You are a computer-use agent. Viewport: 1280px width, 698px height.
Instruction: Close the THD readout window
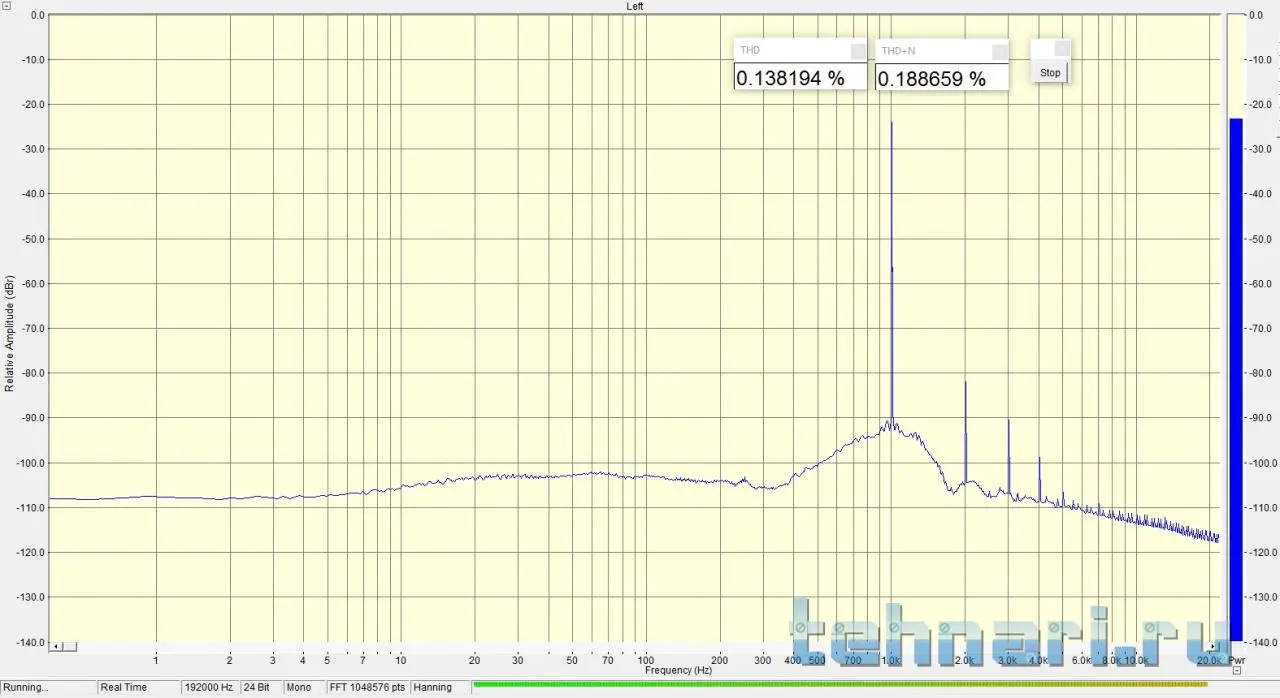coord(858,51)
